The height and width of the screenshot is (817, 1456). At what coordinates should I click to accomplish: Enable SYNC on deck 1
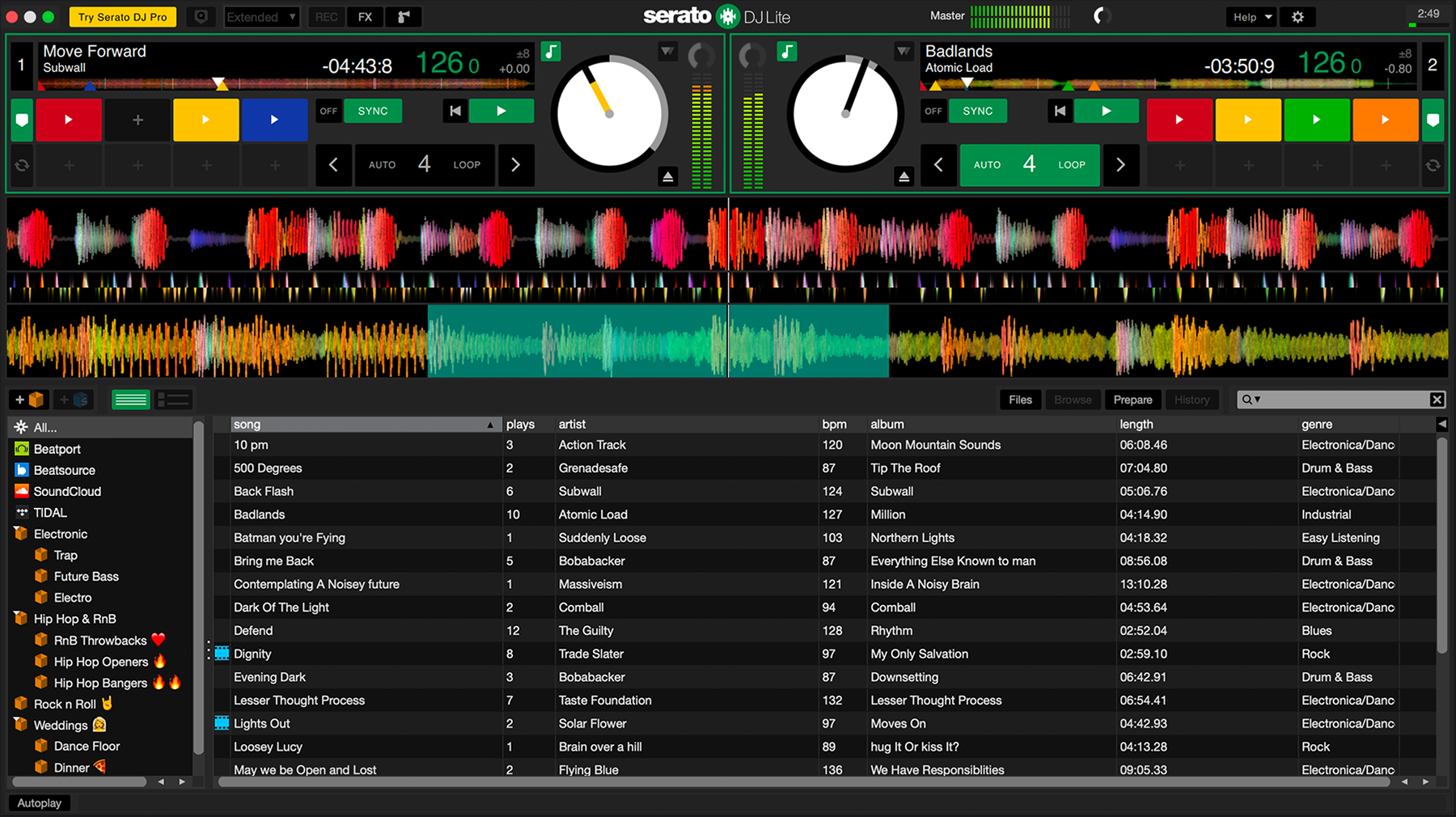pyautogui.click(x=373, y=111)
